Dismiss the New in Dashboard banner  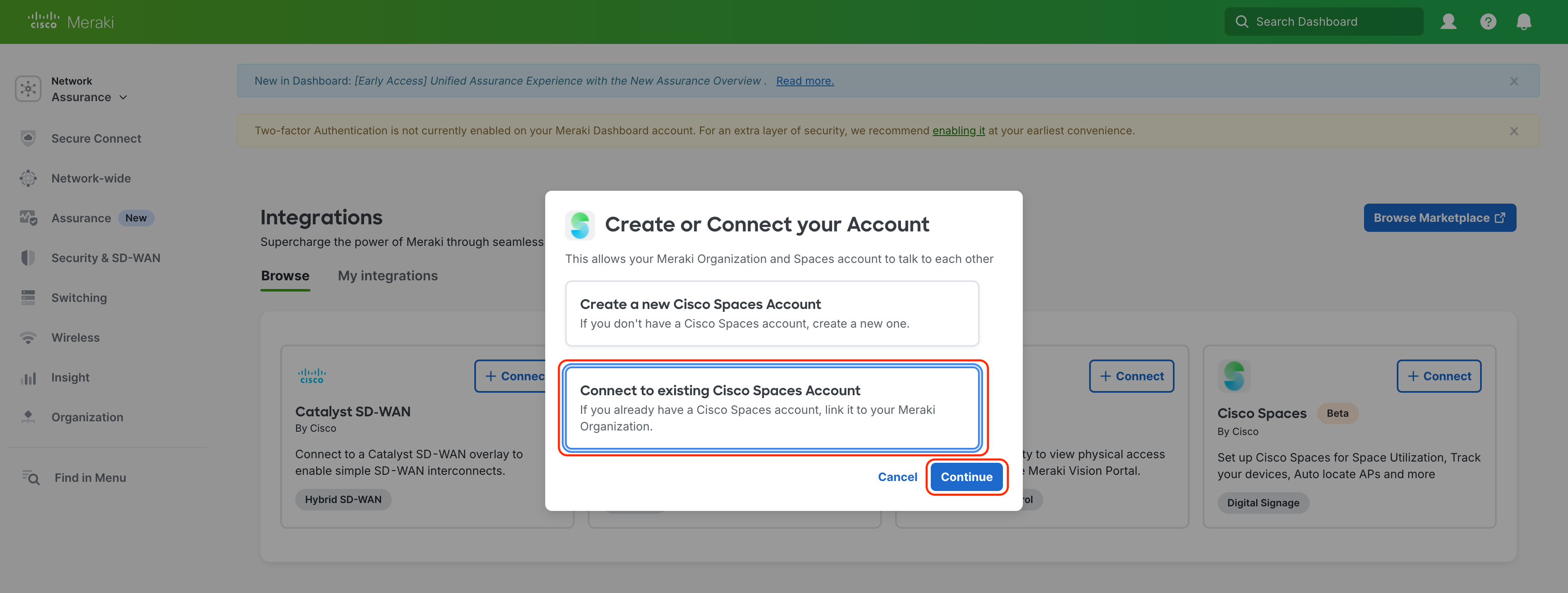(1513, 81)
